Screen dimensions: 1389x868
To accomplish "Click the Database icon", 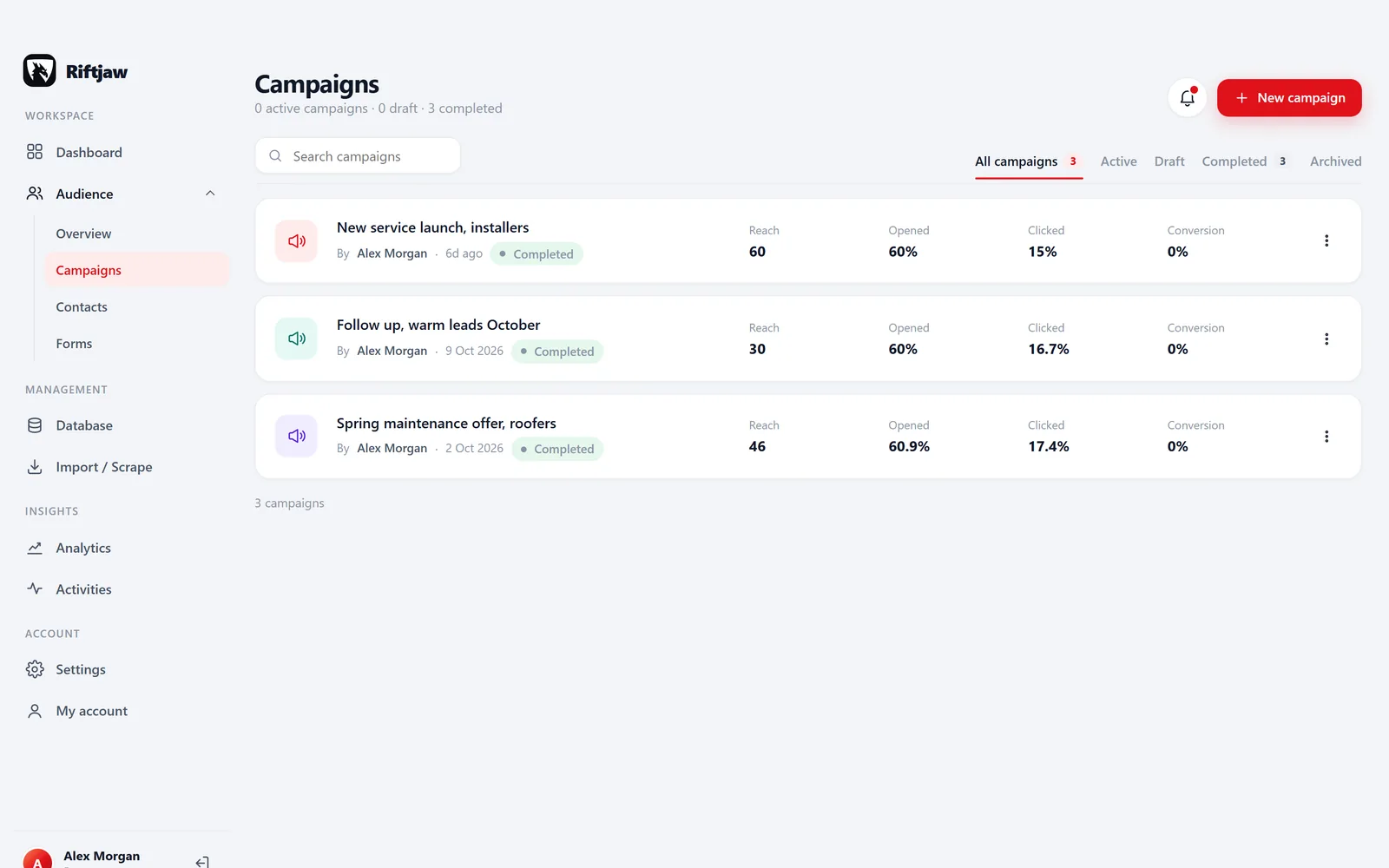I will pyautogui.click(x=35, y=425).
